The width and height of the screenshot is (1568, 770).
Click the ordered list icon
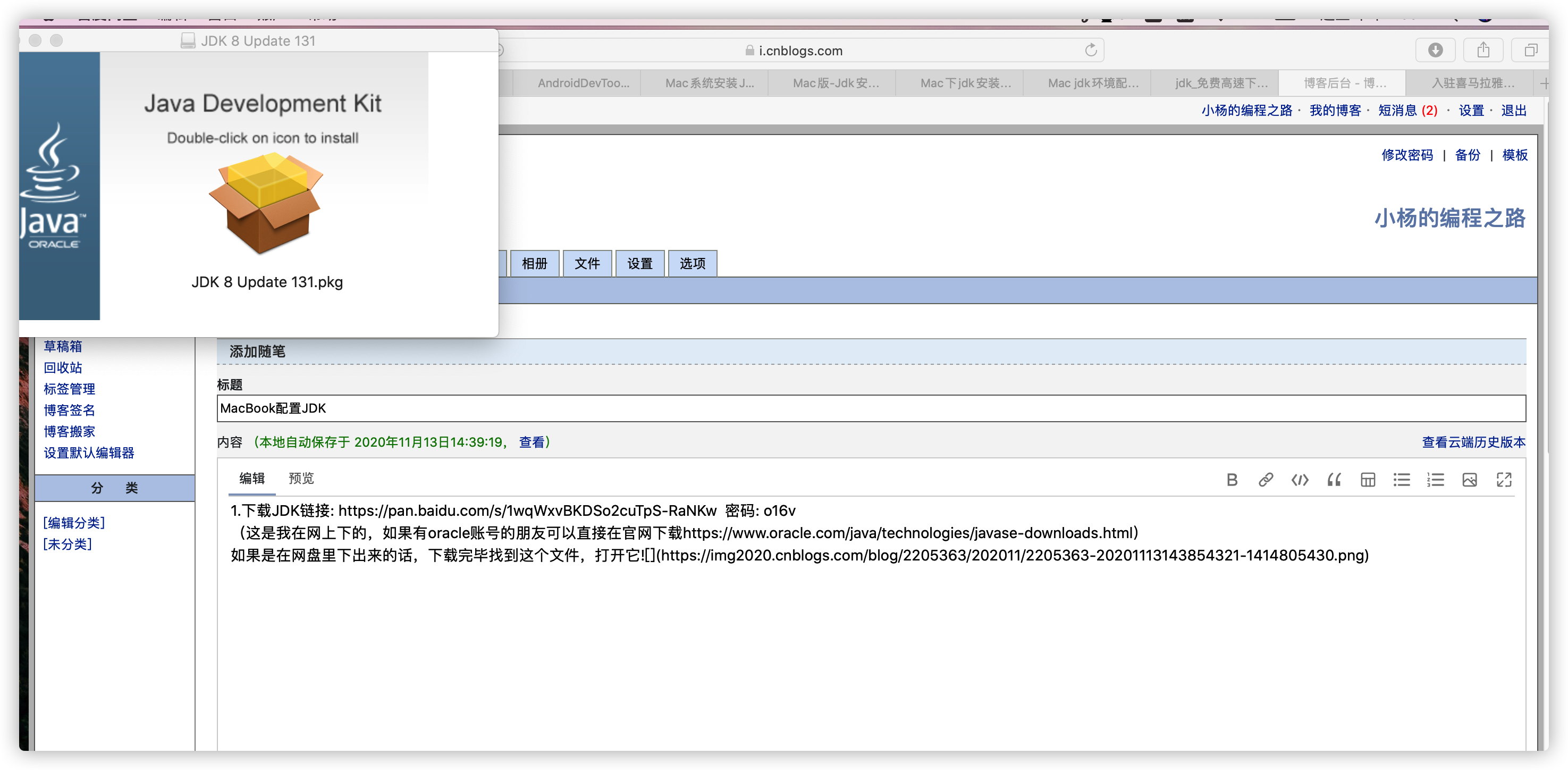pos(1435,480)
